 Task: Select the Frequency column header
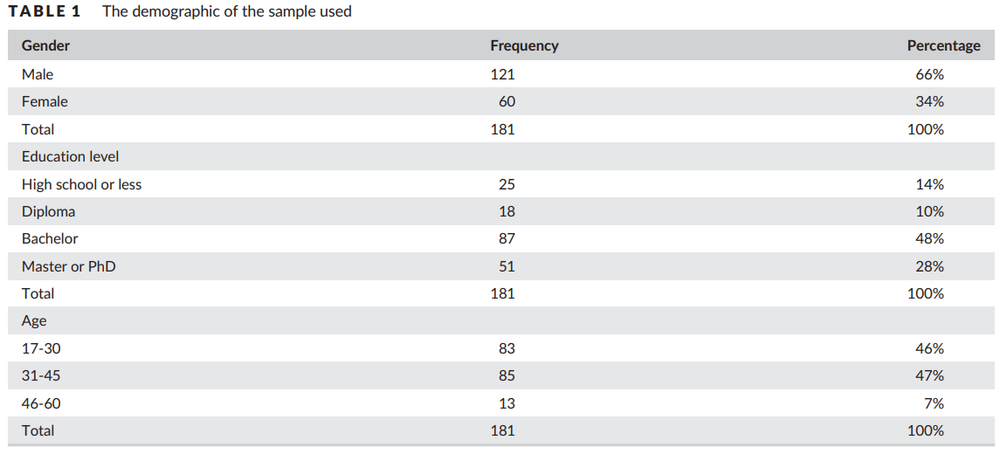coord(524,46)
